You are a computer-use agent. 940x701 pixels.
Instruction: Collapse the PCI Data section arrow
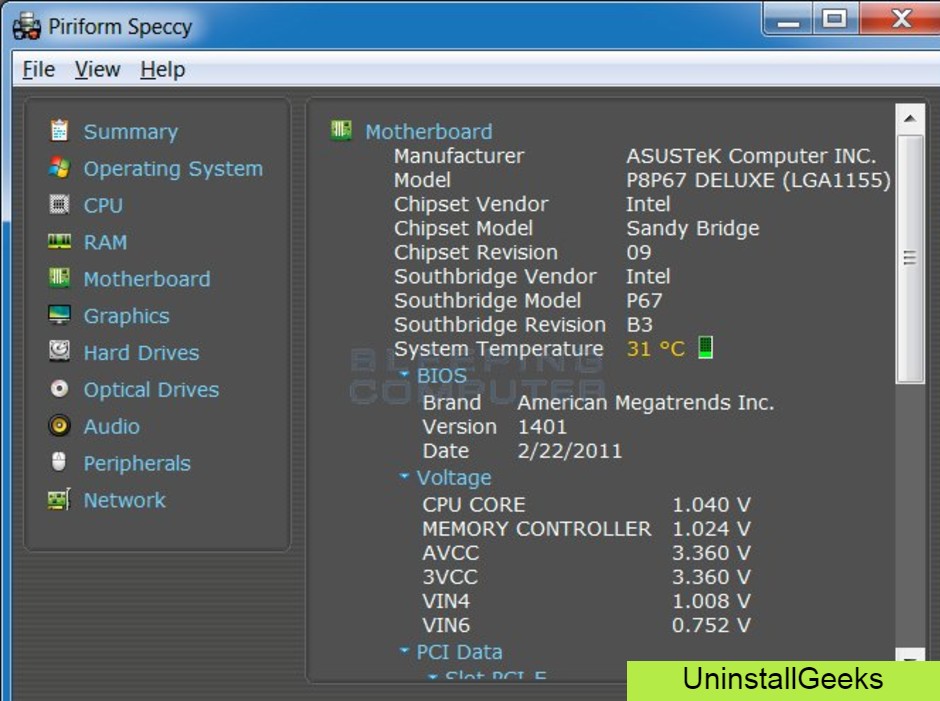(x=404, y=650)
